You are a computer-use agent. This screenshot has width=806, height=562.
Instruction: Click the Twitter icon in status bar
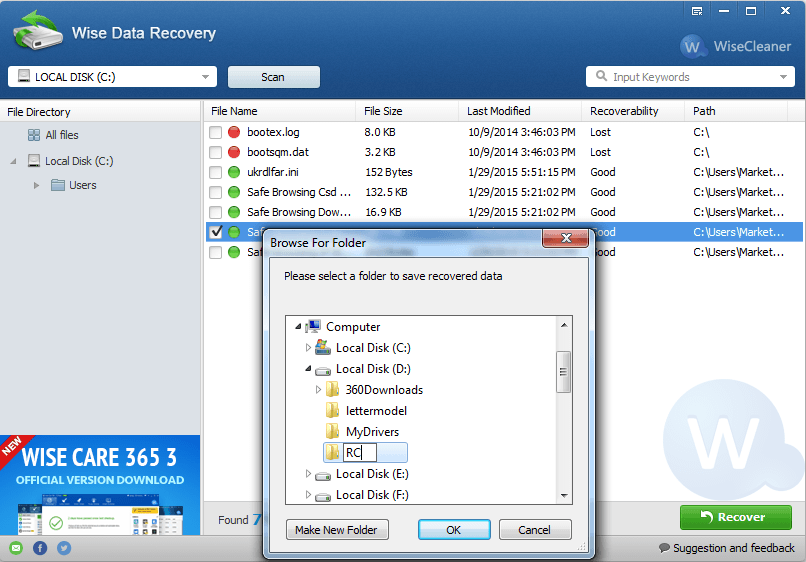(64, 548)
